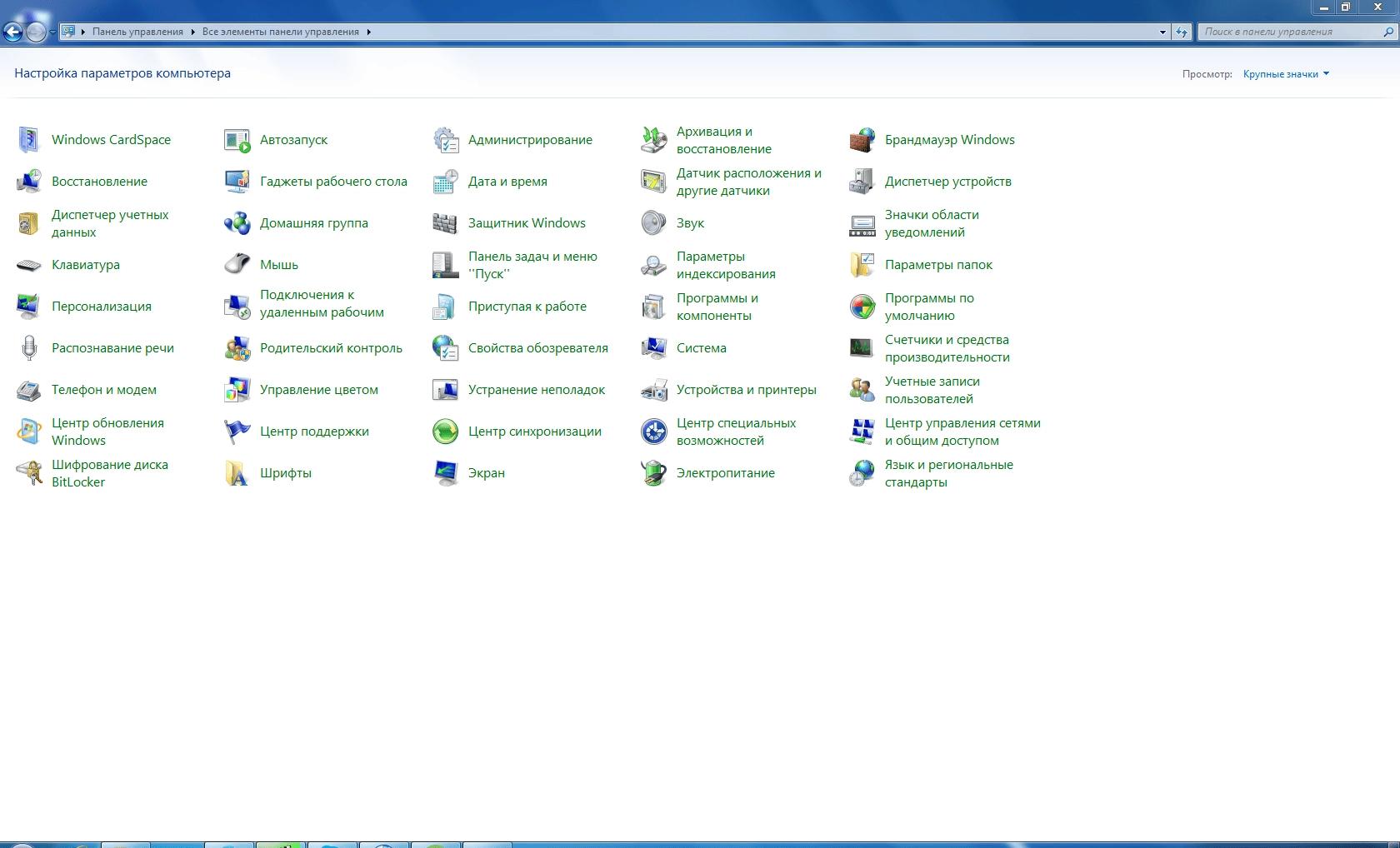Focus the Поиск в панели управления field
Image resolution: width=1400 pixels, height=848 pixels.
(x=1291, y=32)
